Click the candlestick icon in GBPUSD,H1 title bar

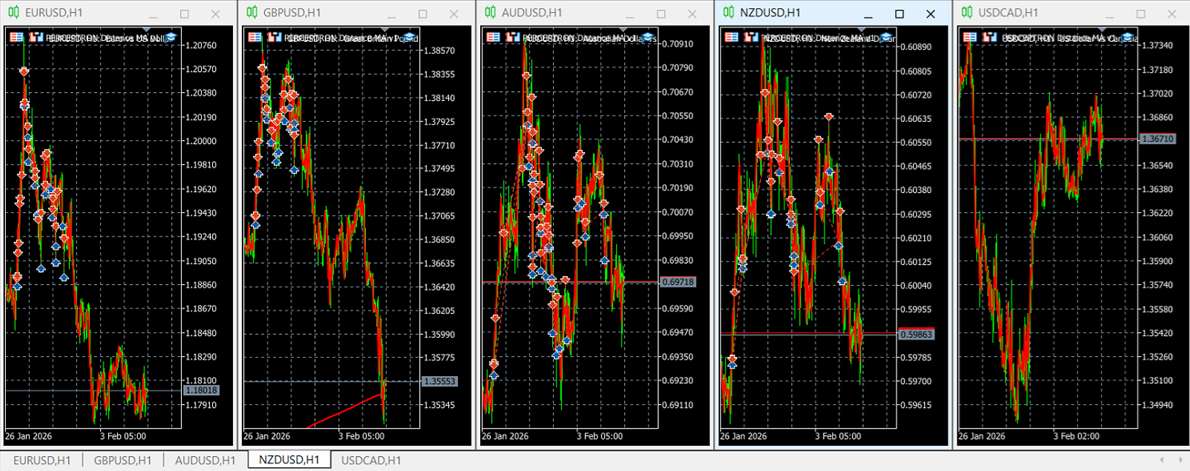point(252,12)
